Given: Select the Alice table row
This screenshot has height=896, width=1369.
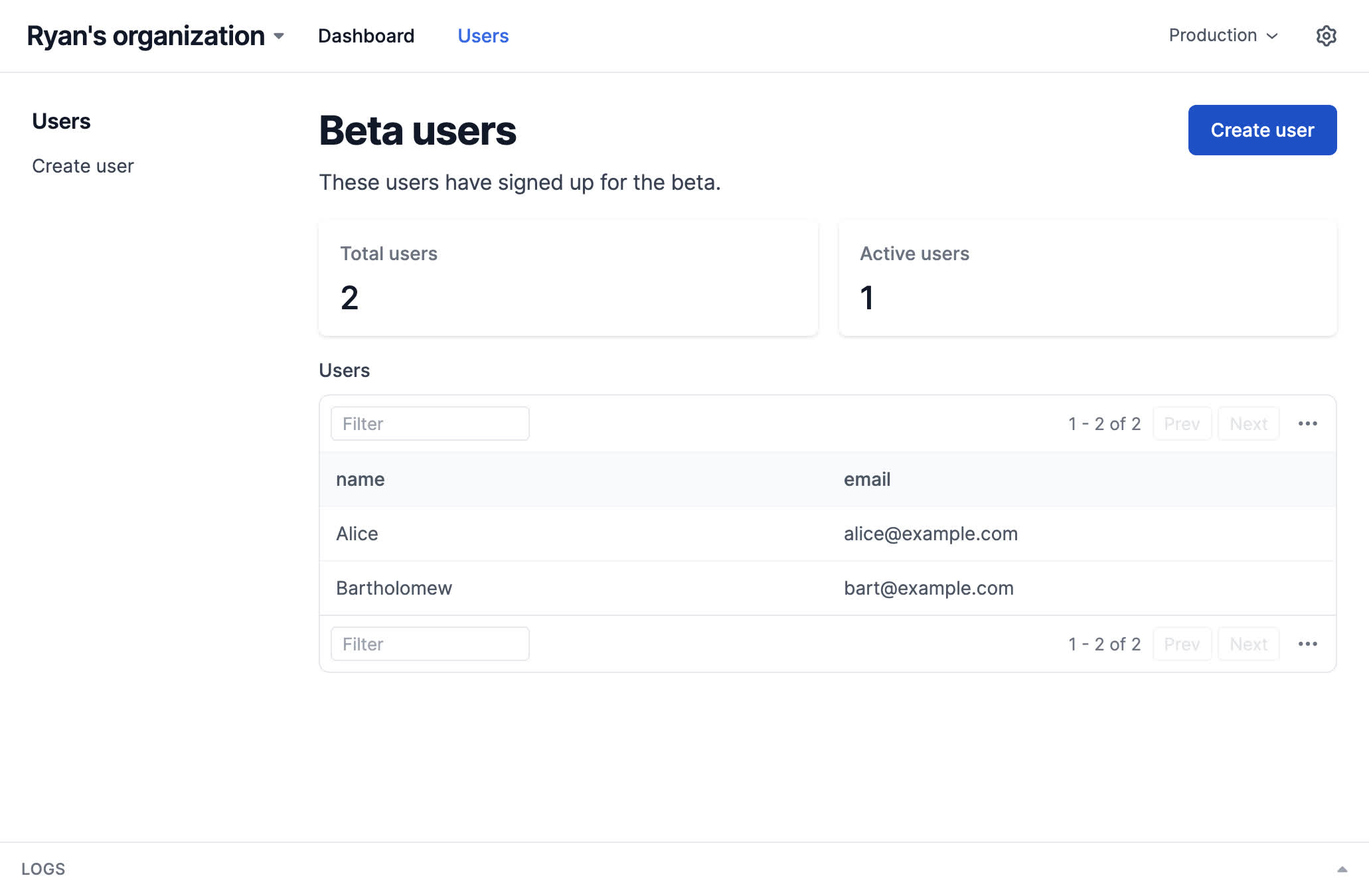Looking at the screenshot, I should pyautogui.click(x=827, y=534).
